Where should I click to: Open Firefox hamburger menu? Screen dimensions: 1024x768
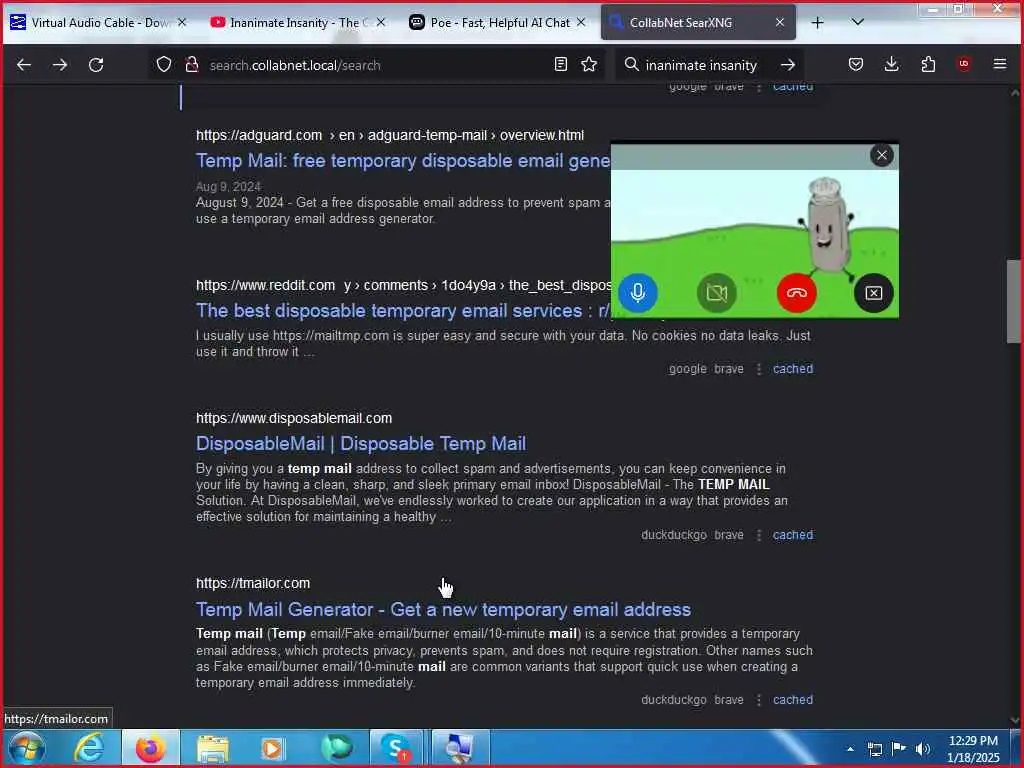coord(1000,64)
